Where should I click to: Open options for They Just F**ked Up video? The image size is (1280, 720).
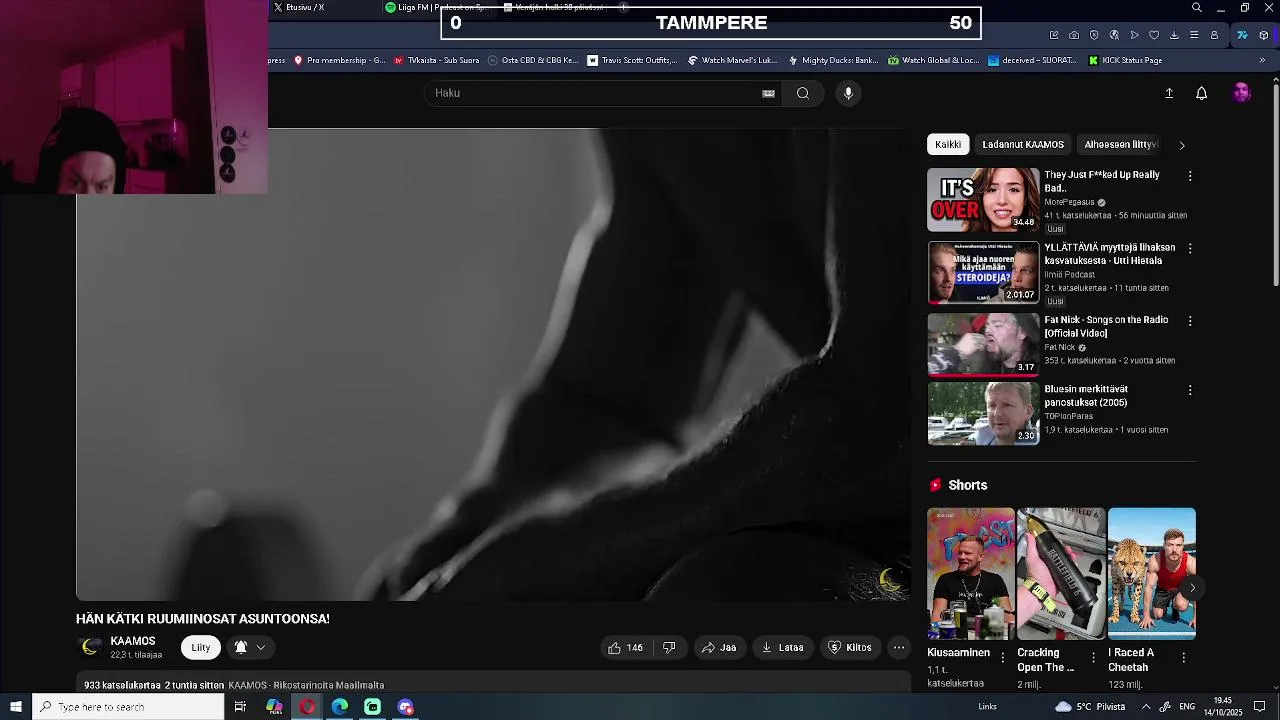[x=1190, y=176]
